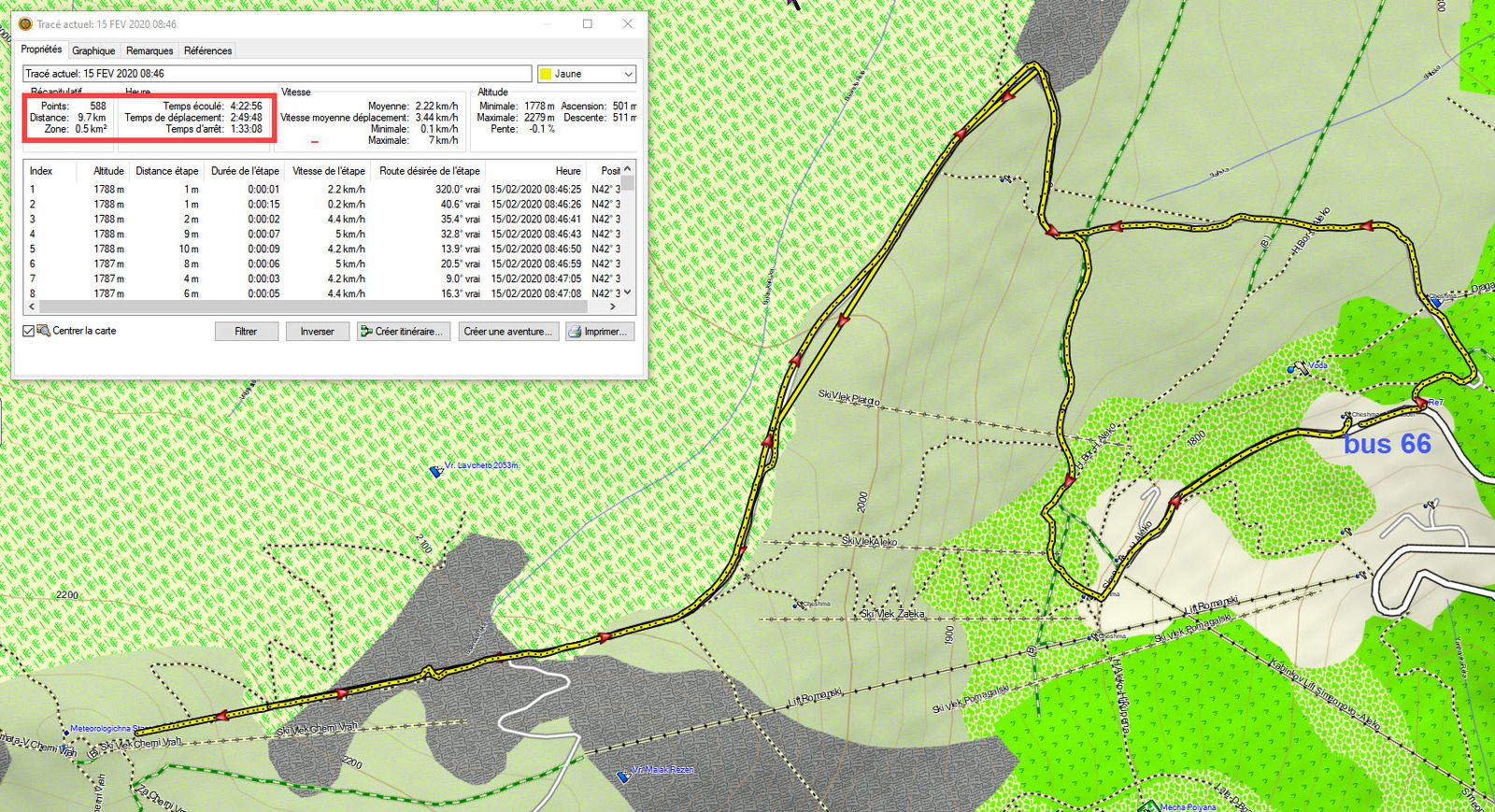Click the yellow color swatch
Screen dimensions: 1495x812
click(546, 74)
